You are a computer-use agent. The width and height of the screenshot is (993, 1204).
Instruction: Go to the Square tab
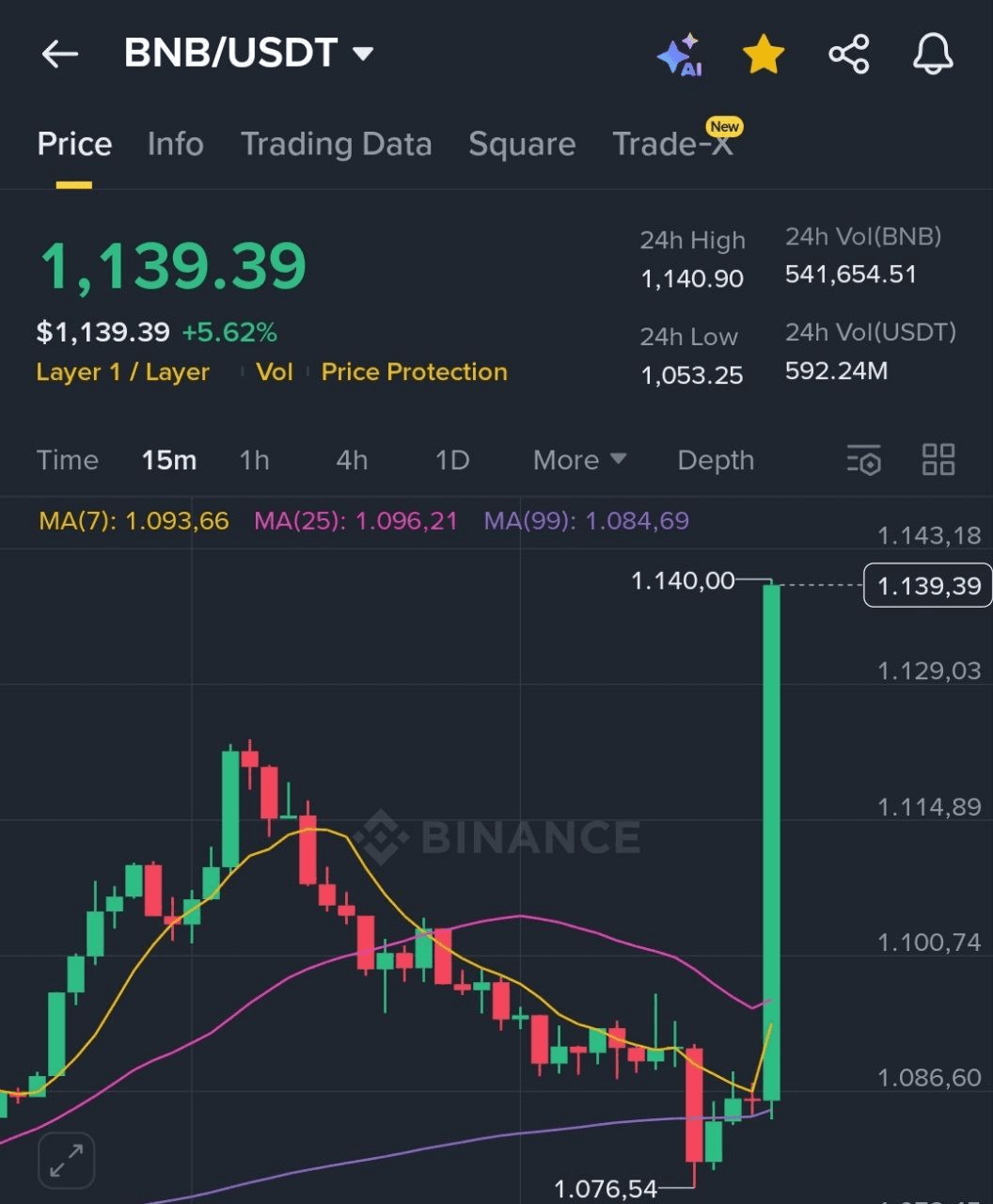point(522,144)
